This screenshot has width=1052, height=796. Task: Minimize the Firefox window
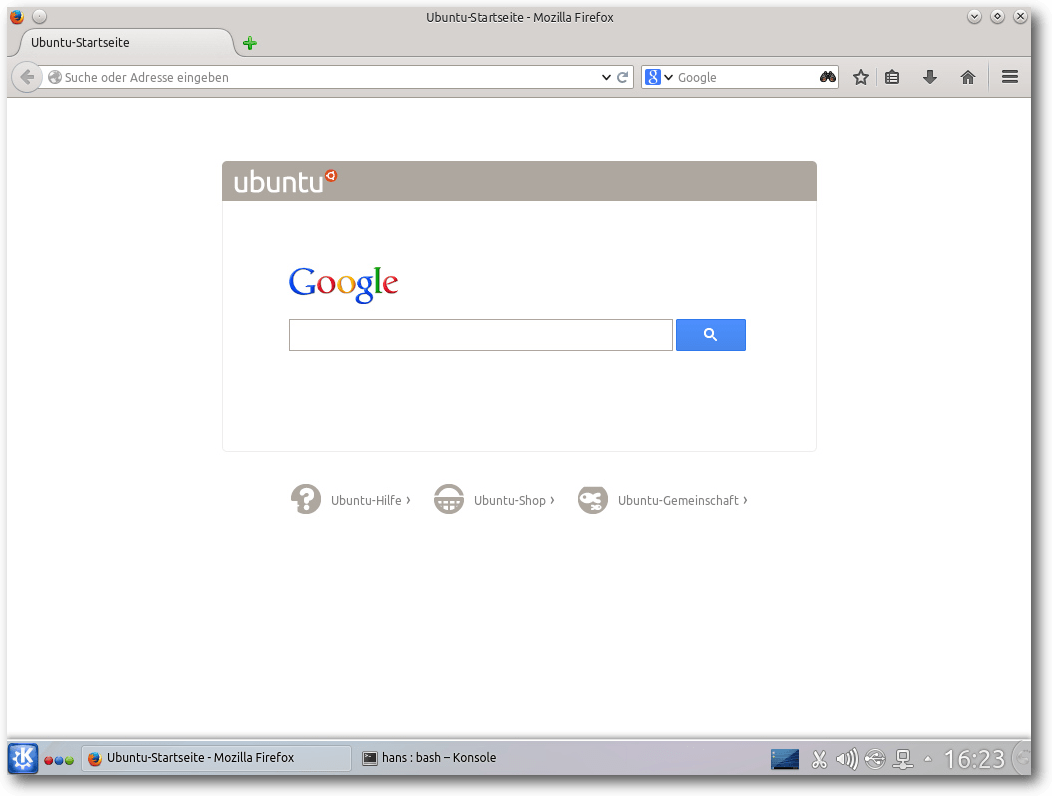point(974,16)
